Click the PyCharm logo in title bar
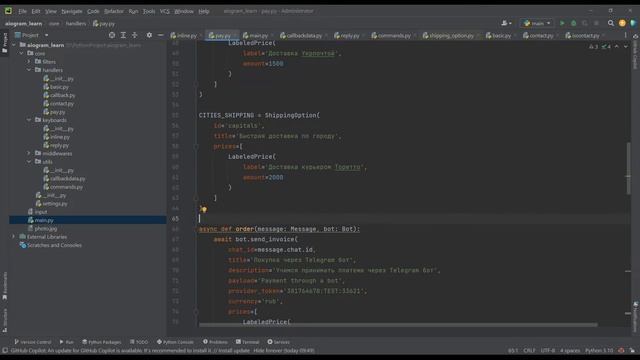Image resolution: width=640 pixels, height=360 pixels. click(8, 11)
